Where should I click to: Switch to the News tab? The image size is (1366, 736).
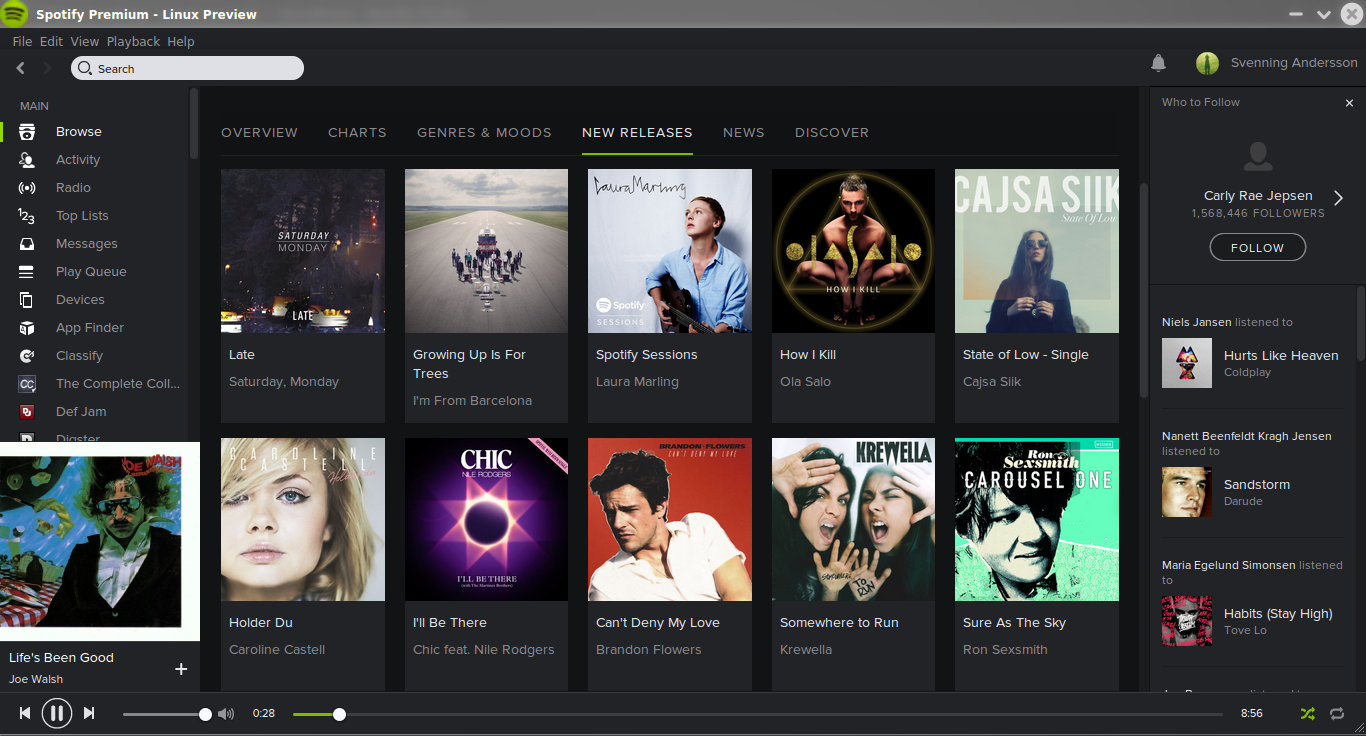pos(744,132)
